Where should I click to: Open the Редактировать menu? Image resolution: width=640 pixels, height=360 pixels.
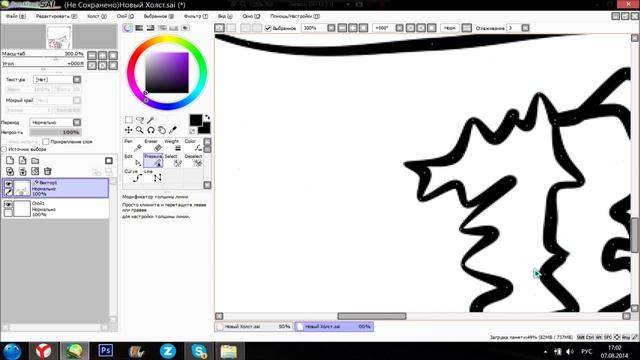[56, 16]
